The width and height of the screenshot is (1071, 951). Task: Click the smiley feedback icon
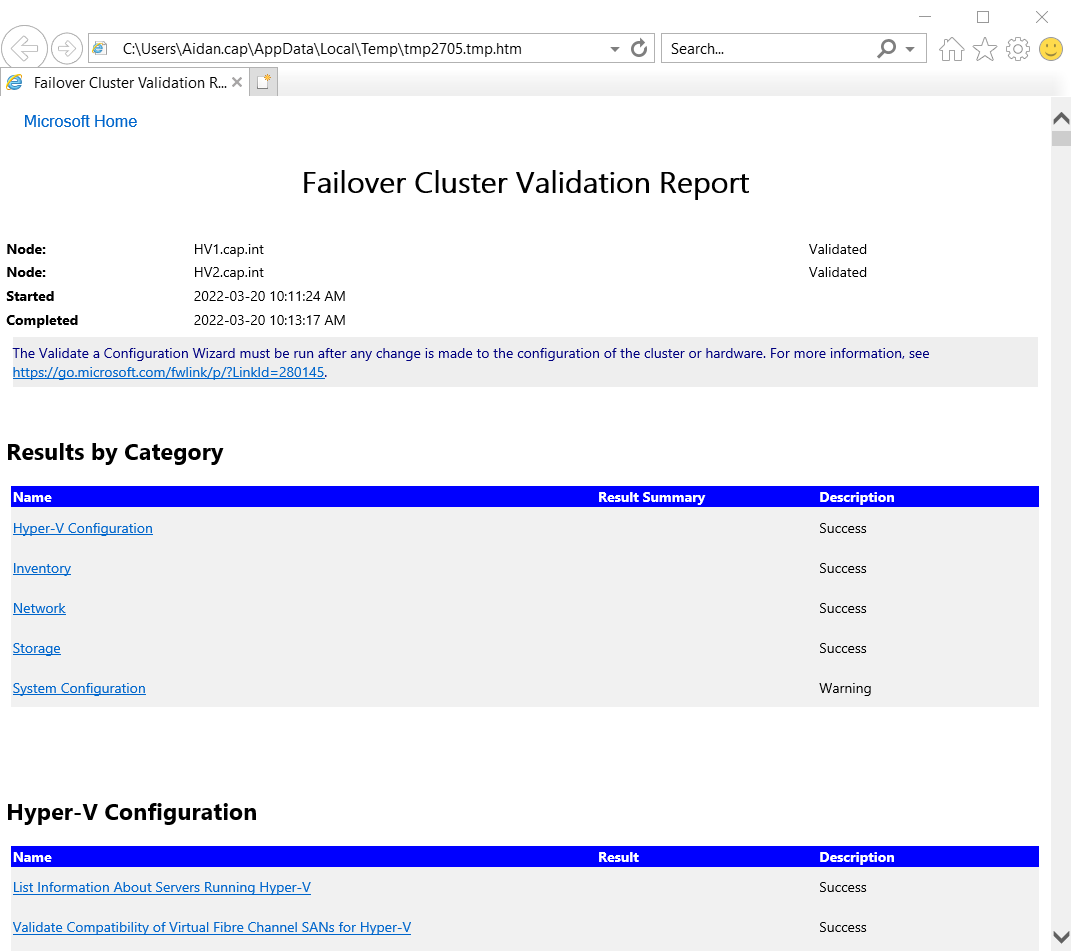(1051, 49)
